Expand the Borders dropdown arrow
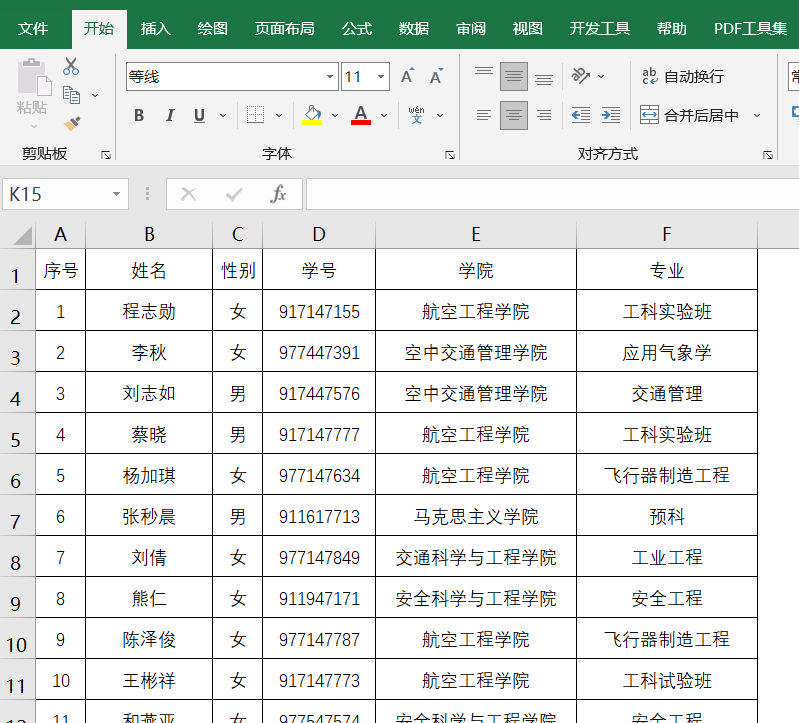The height and width of the screenshot is (723, 799). 279,116
